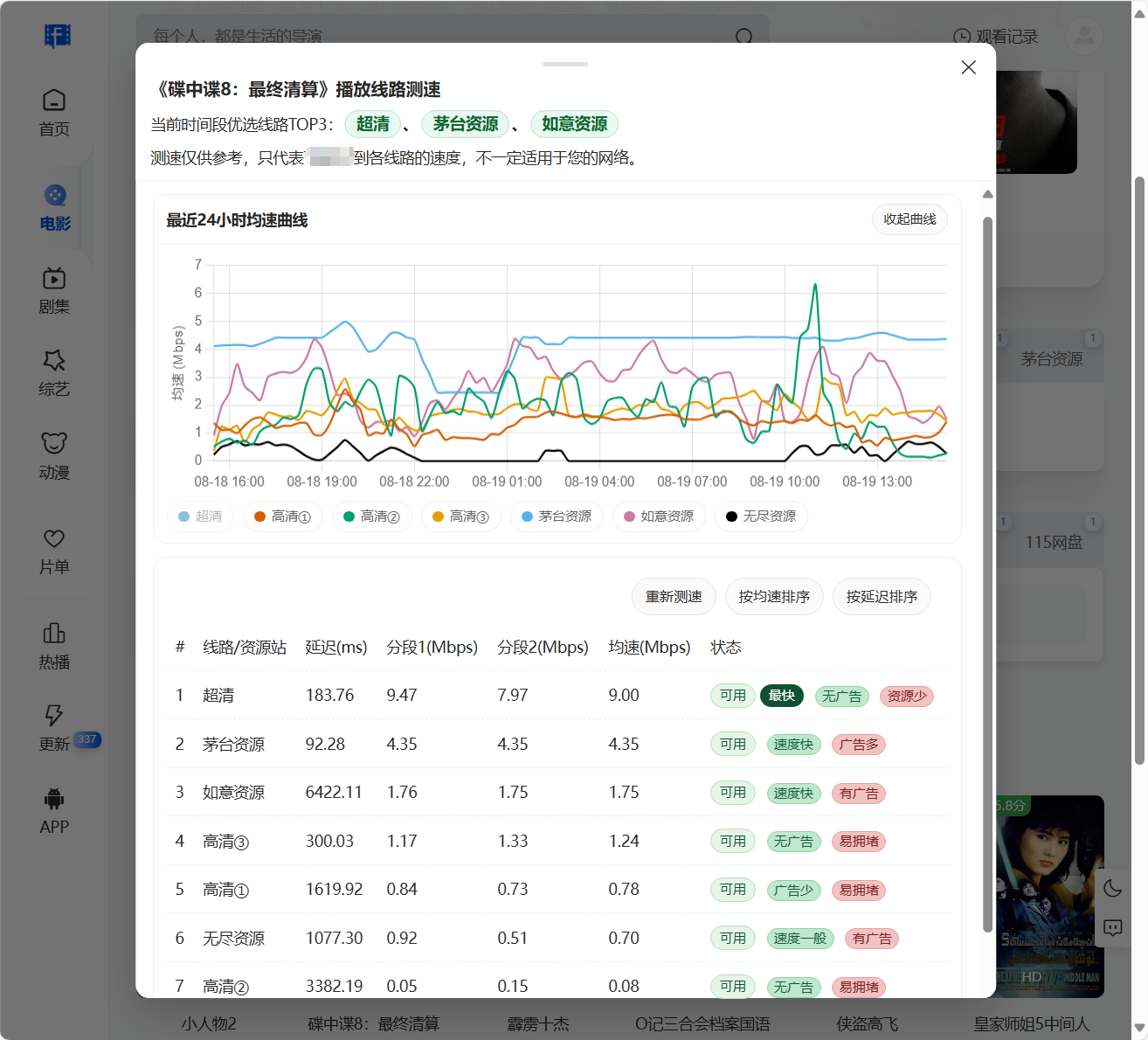Go to 首页 home icon
Image resolution: width=1148 pixels, height=1040 pixels.
54,100
